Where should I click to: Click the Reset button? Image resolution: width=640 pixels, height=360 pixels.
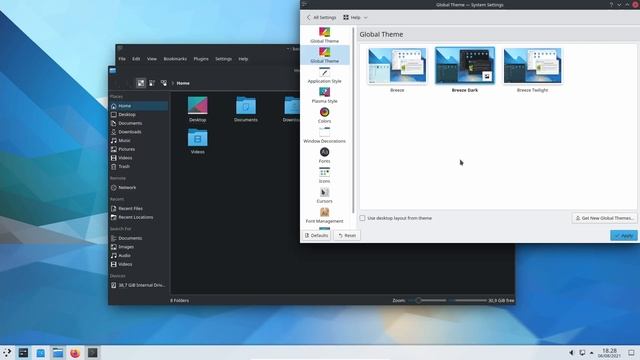pyautogui.click(x=347, y=236)
